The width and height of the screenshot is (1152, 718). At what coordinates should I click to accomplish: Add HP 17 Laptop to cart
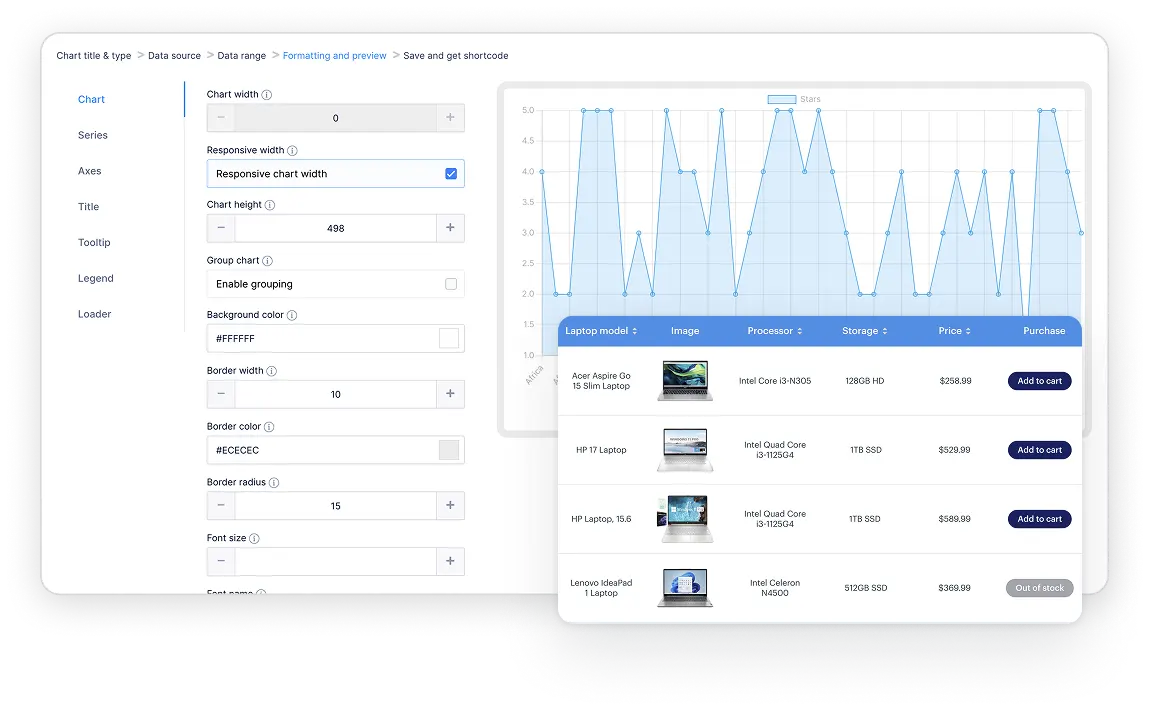click(x=1040, y=450)
